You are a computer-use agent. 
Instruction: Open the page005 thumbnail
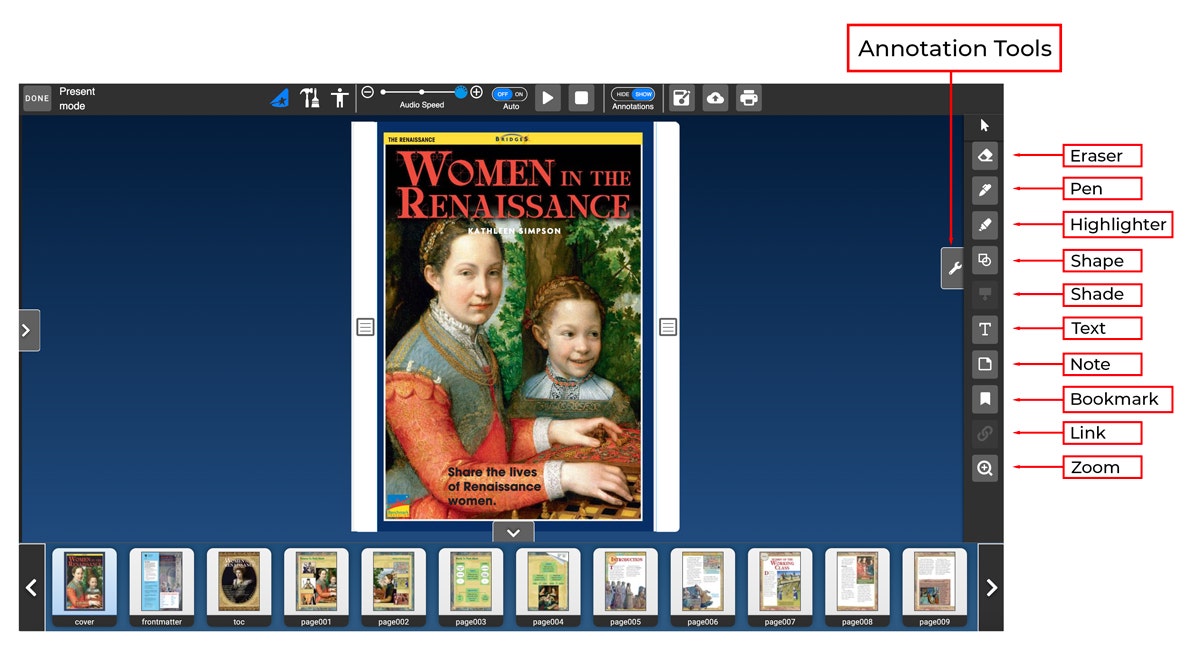(x=626, y=587)
